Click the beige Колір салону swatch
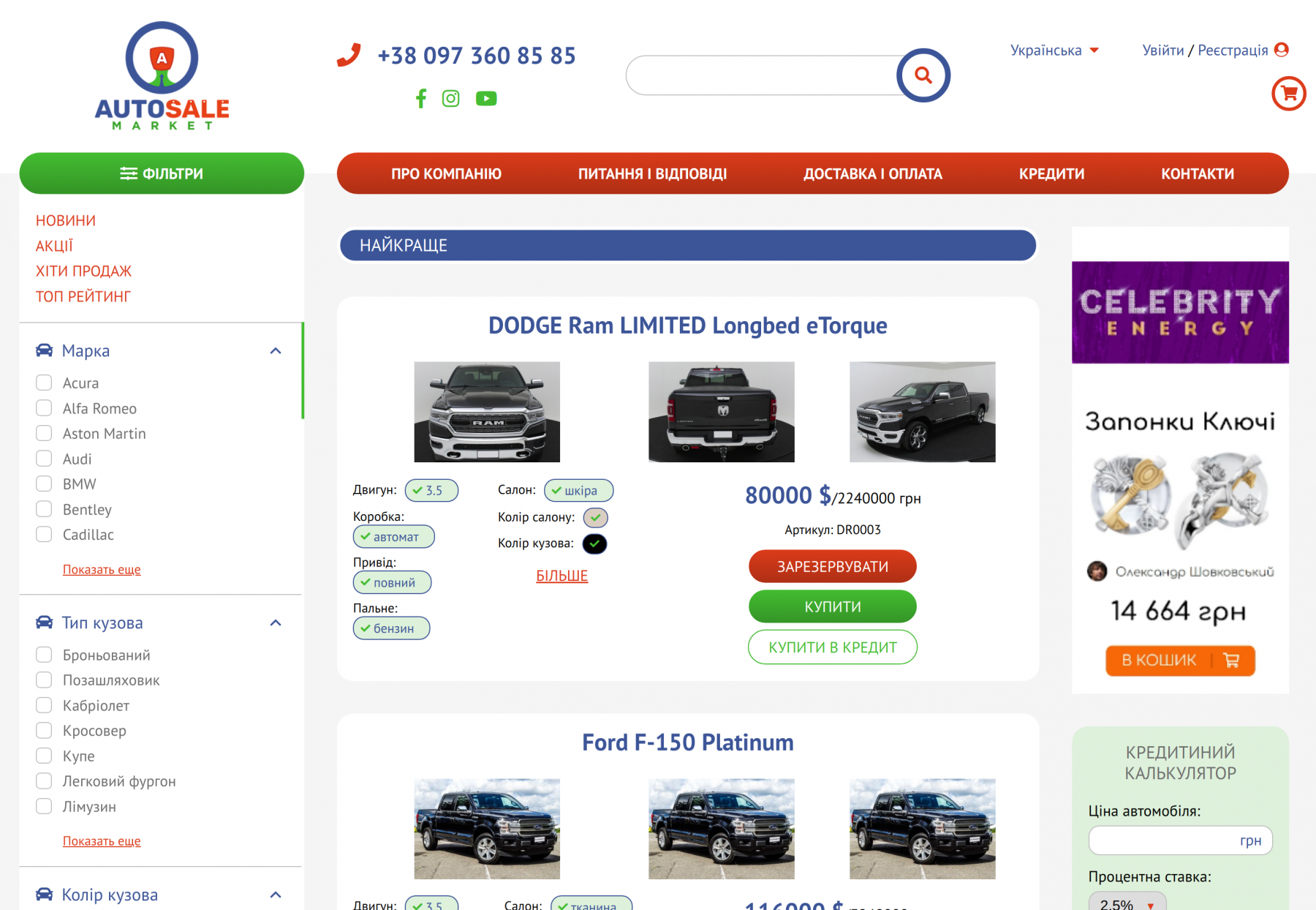This screenshot has width=1316, height=910. point(596,517)
